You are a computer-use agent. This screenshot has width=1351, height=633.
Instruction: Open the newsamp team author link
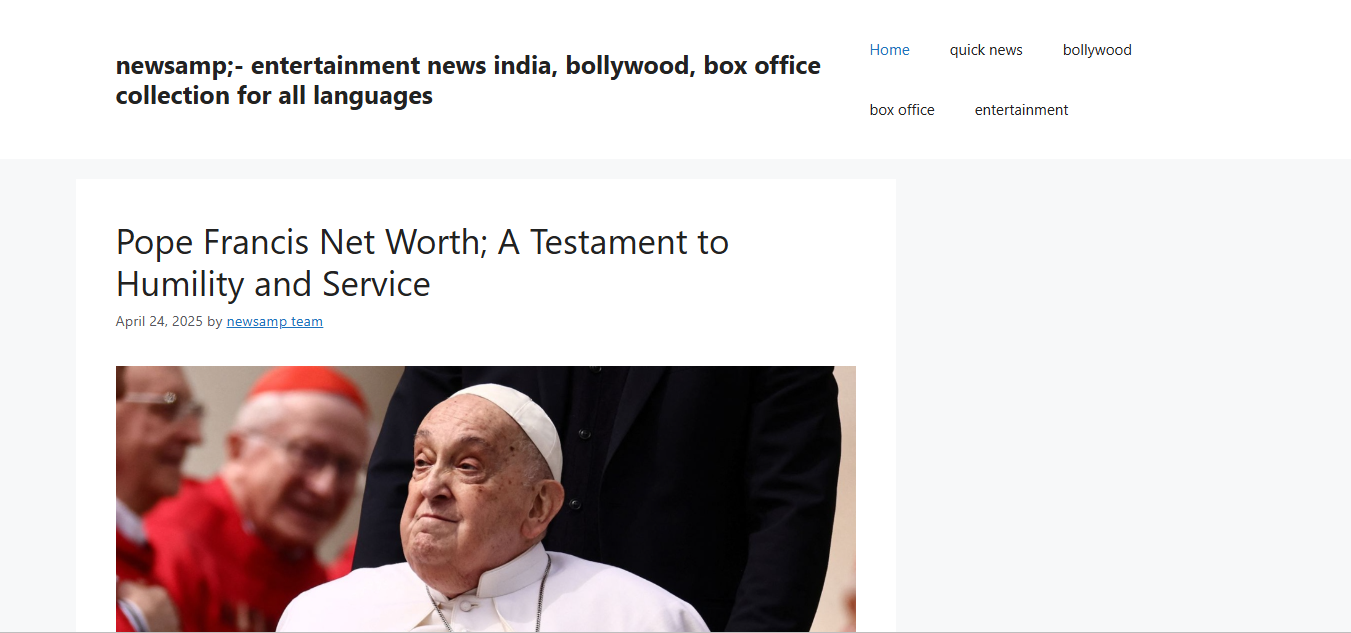[x=275, y=321]
